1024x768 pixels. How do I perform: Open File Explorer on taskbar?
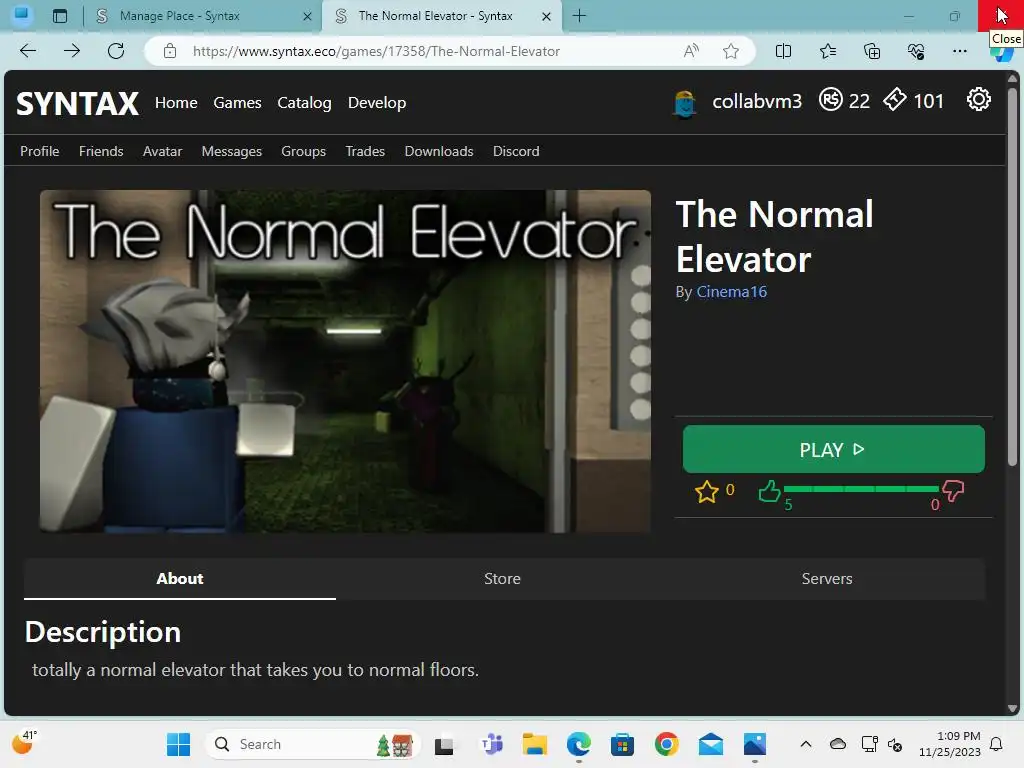point(535,744)
